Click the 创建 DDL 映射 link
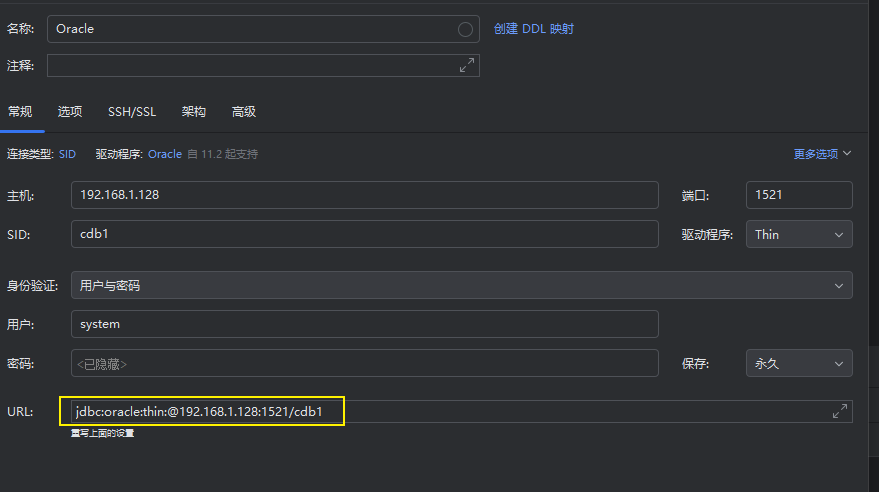 (x=534, y=29)
